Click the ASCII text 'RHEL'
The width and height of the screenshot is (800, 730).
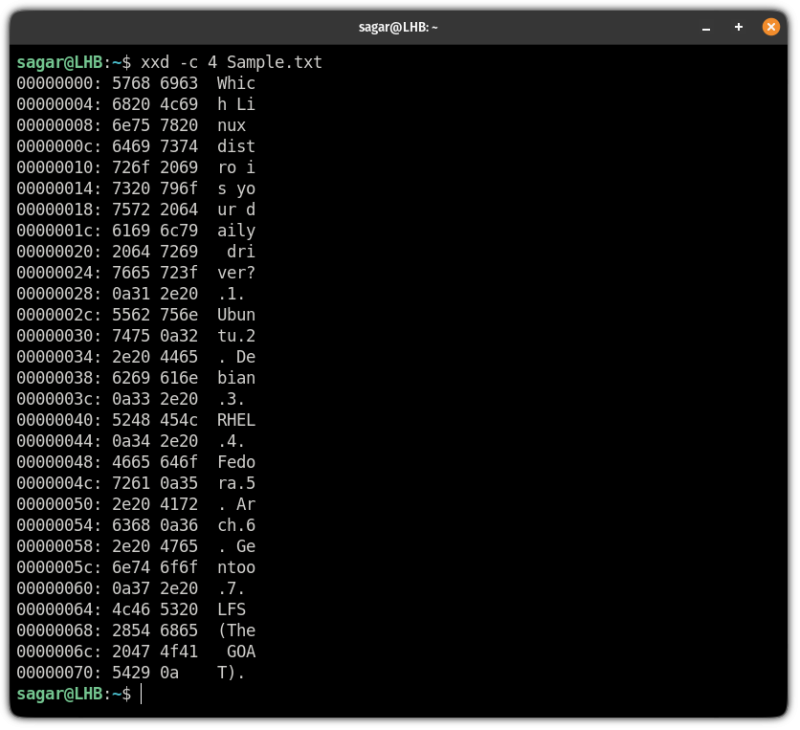(x=236, y=420)
